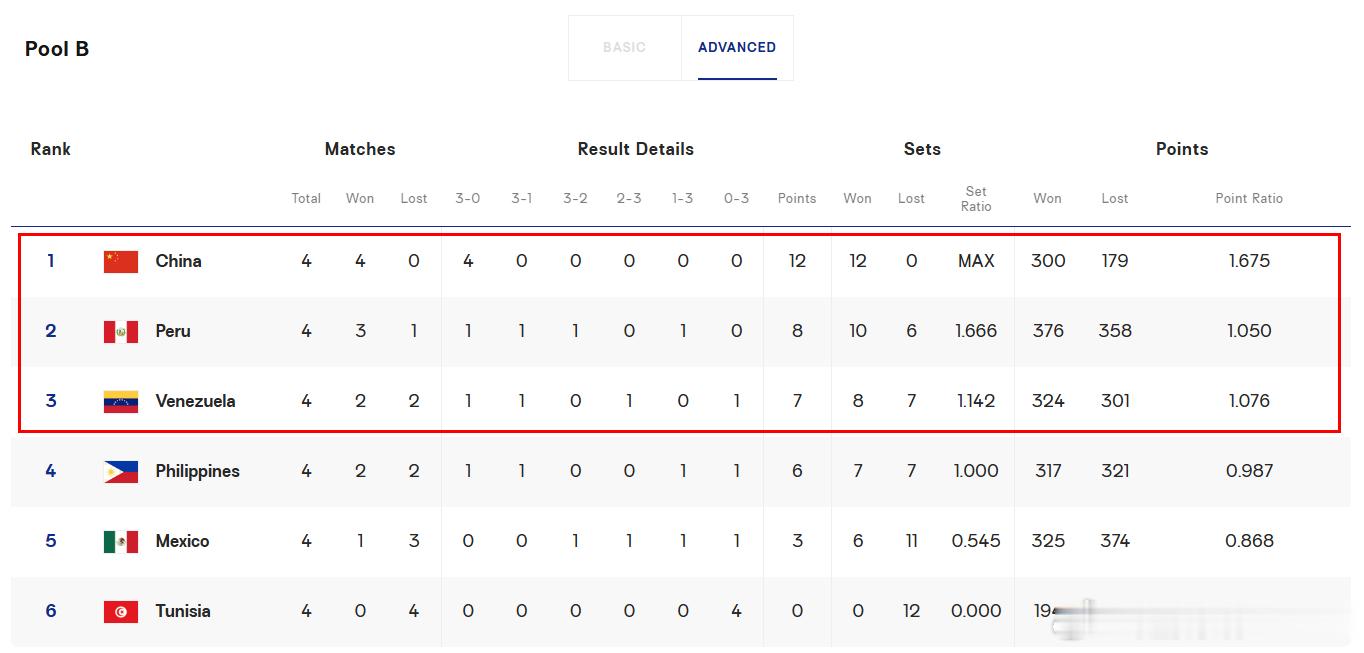Screen dimensions: 1364x653
Task: Click the Philippines flag icon
Action: (x=121, y=472)
